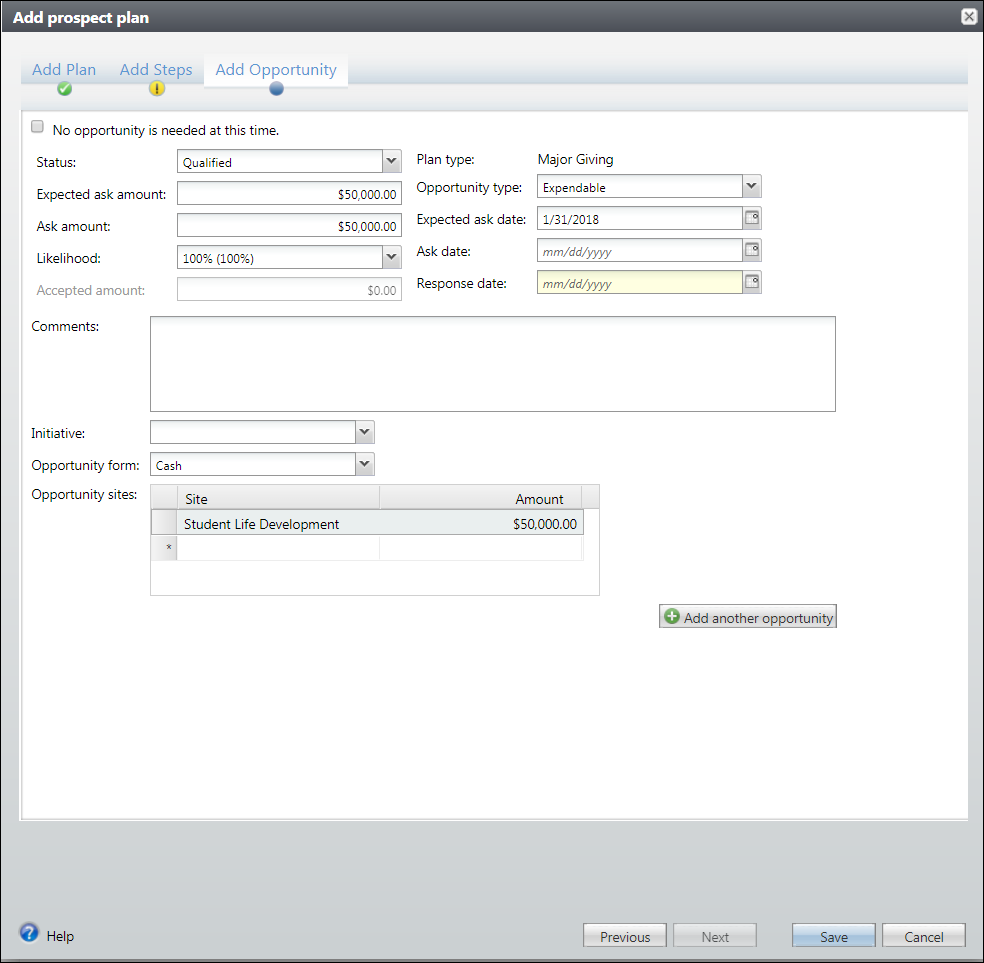Screen dimensions: 984x963
Task: Open calendar picker for Ask date
Action: pyautogui.click(x=752, y=250)
